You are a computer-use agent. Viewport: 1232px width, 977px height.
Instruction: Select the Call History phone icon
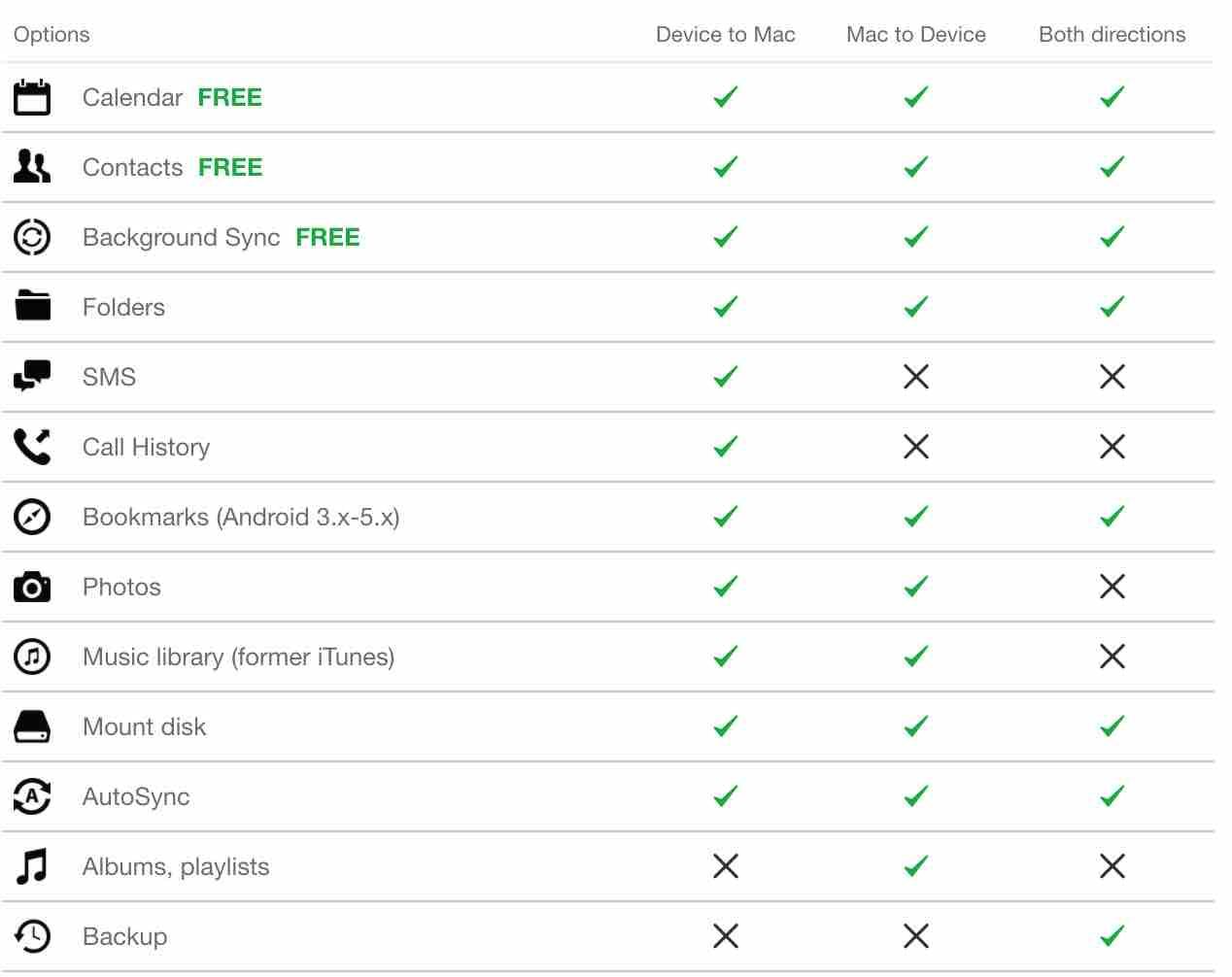(32, 447)
